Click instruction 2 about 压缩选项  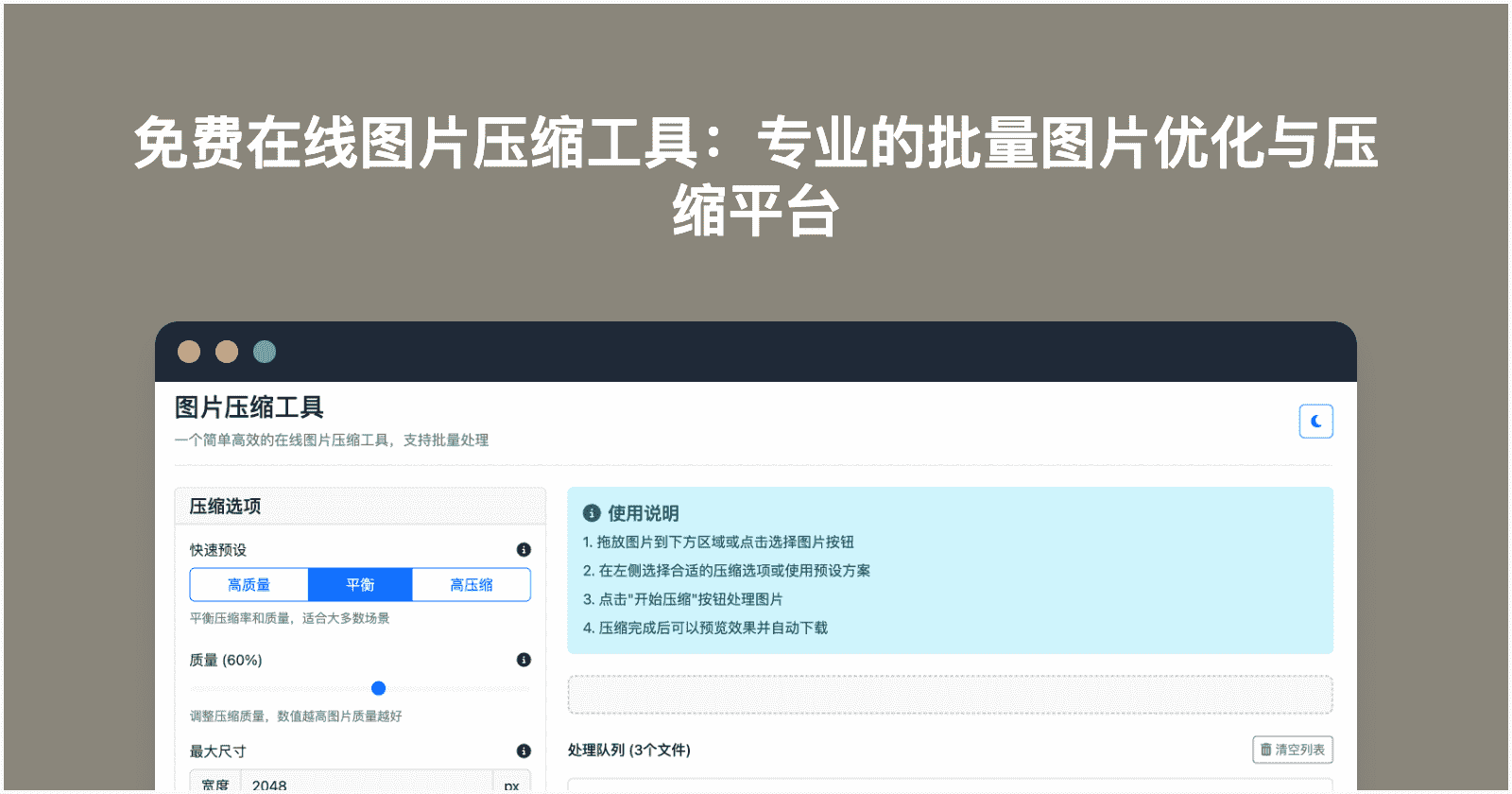[x=727, y=571]
